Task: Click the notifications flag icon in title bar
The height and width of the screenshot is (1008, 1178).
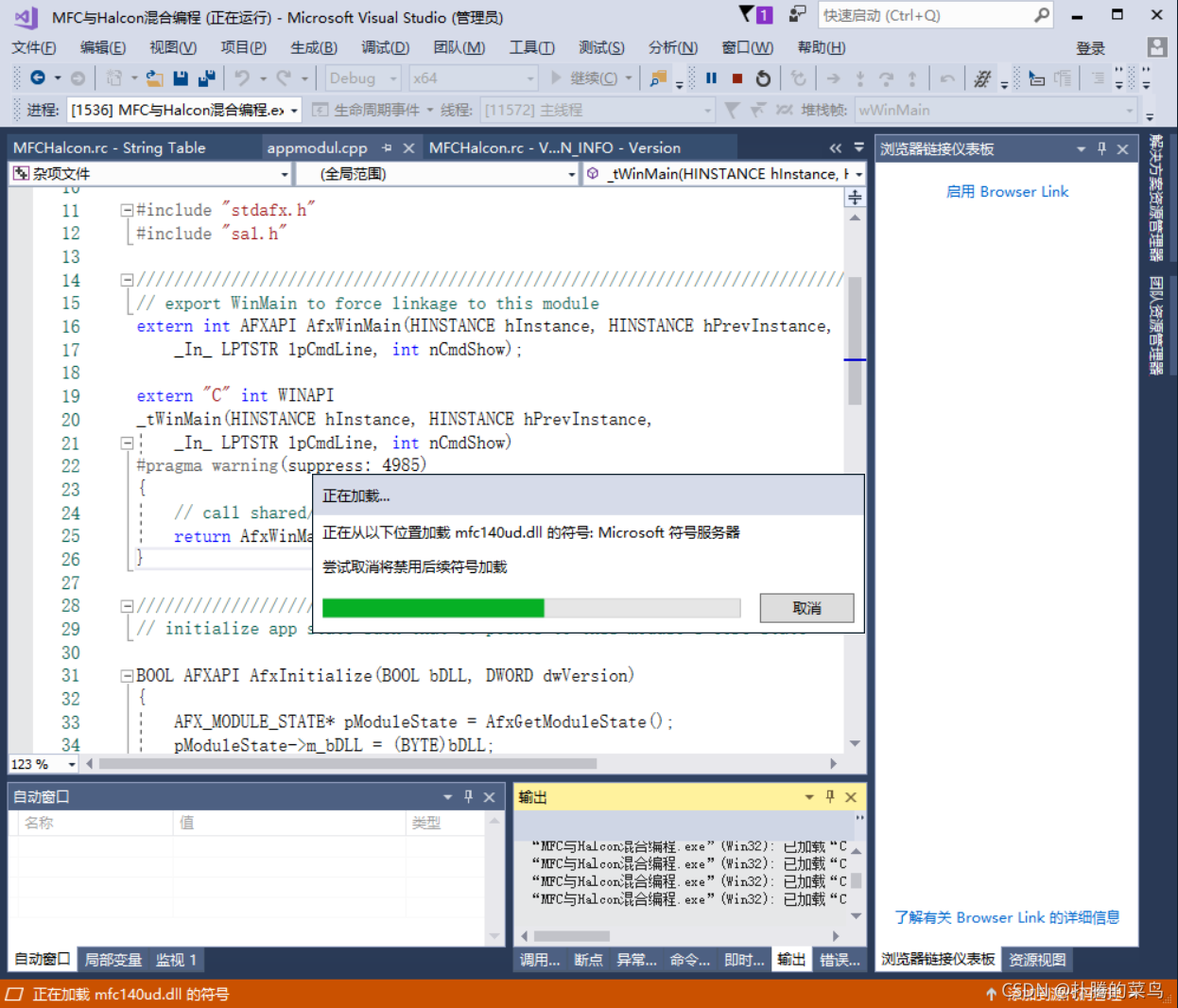Action: (755, 14)
